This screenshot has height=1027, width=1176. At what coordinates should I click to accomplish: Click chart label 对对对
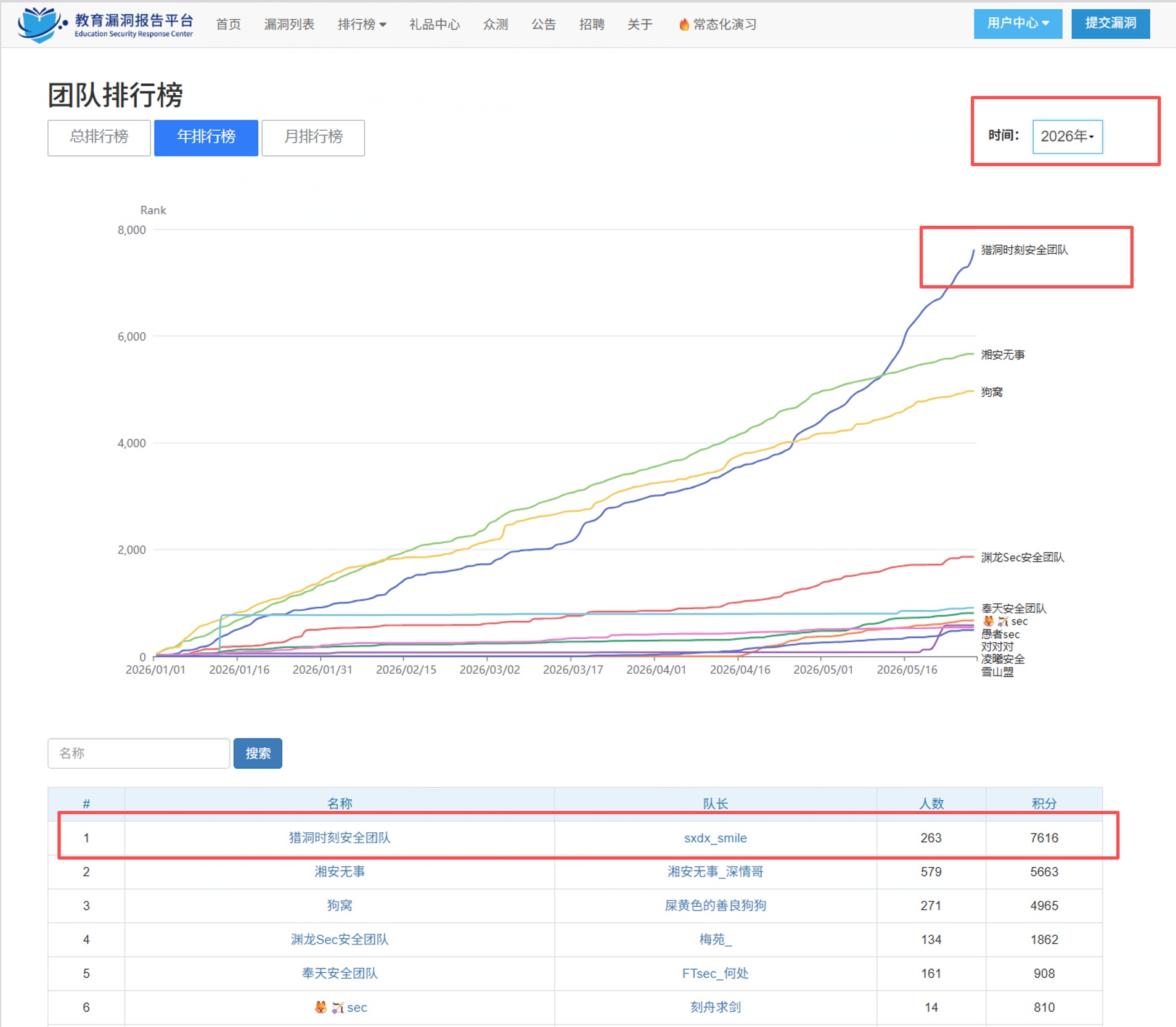coord(997,647)
